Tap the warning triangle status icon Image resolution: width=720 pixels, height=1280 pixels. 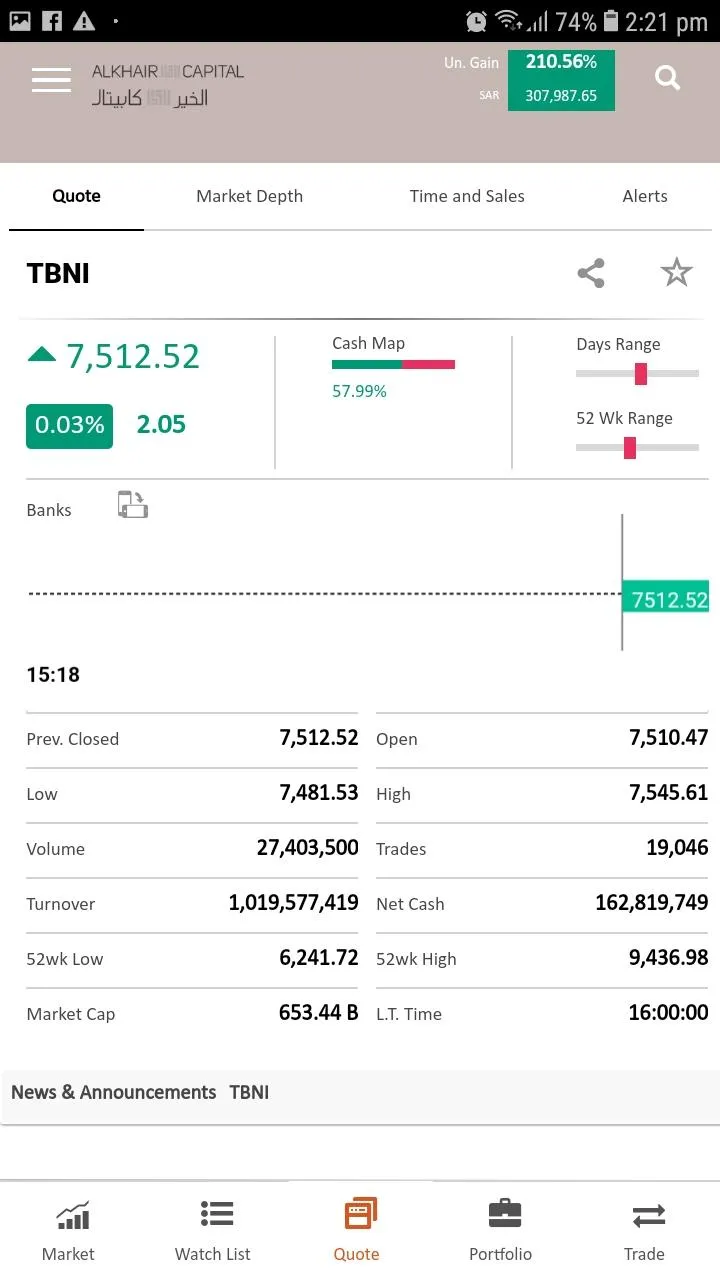(x=84, y=20)
